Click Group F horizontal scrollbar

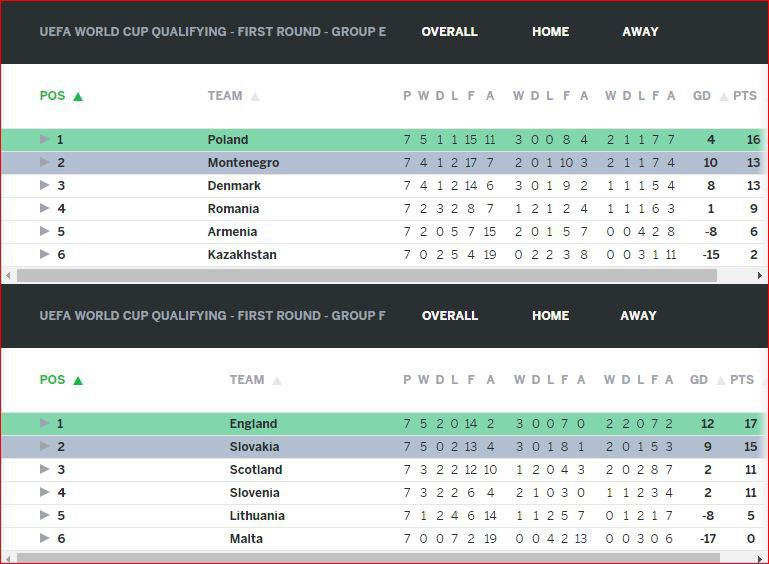[380, 558]
